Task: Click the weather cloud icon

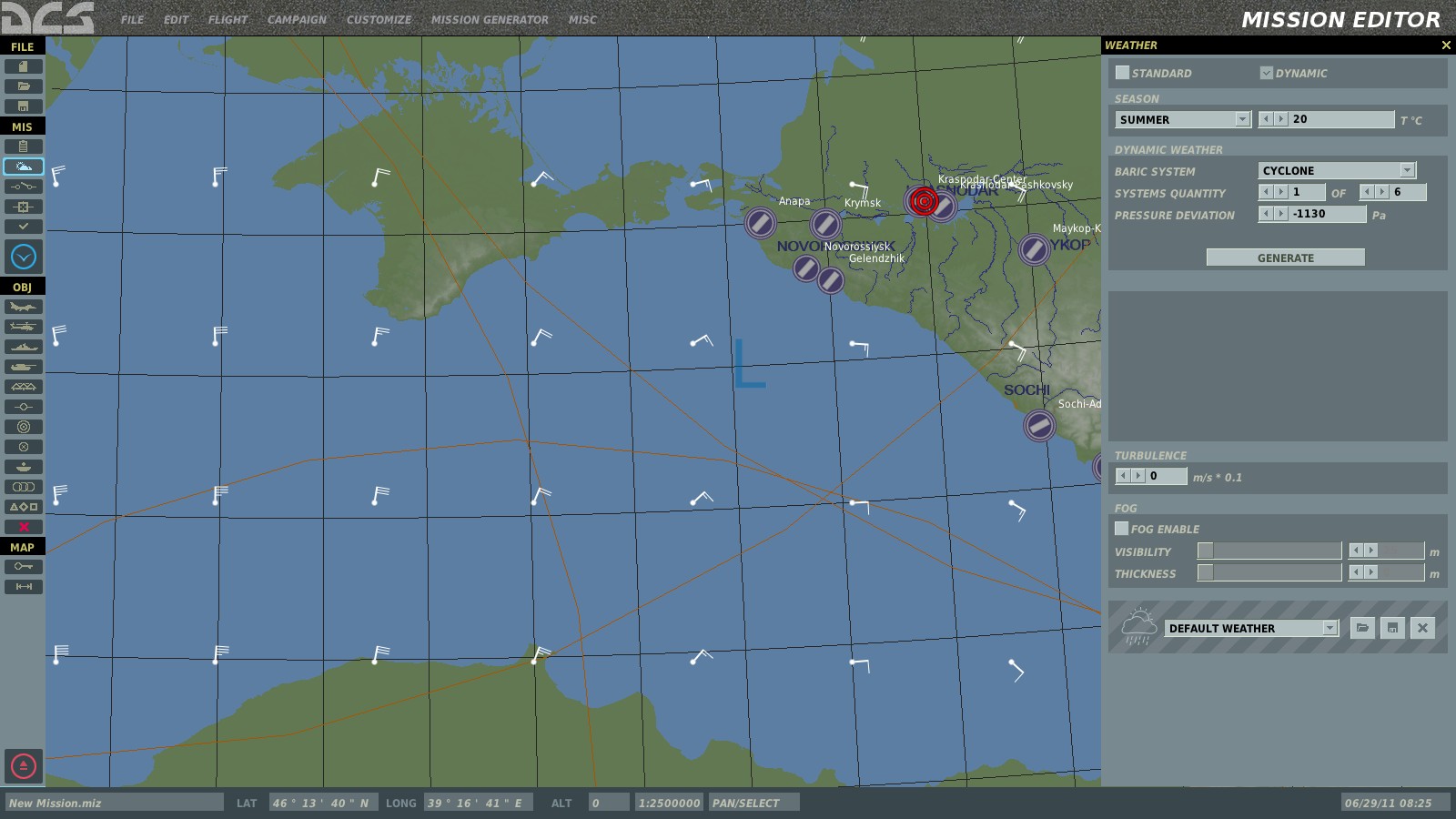Action: [24, 167]
